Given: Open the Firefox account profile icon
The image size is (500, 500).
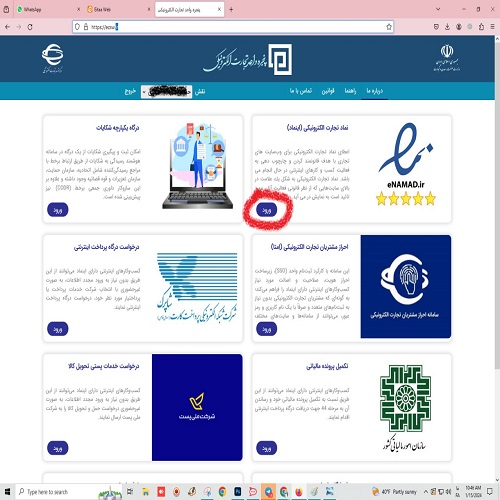Looking at the screenshot, I should pos(459,27).
